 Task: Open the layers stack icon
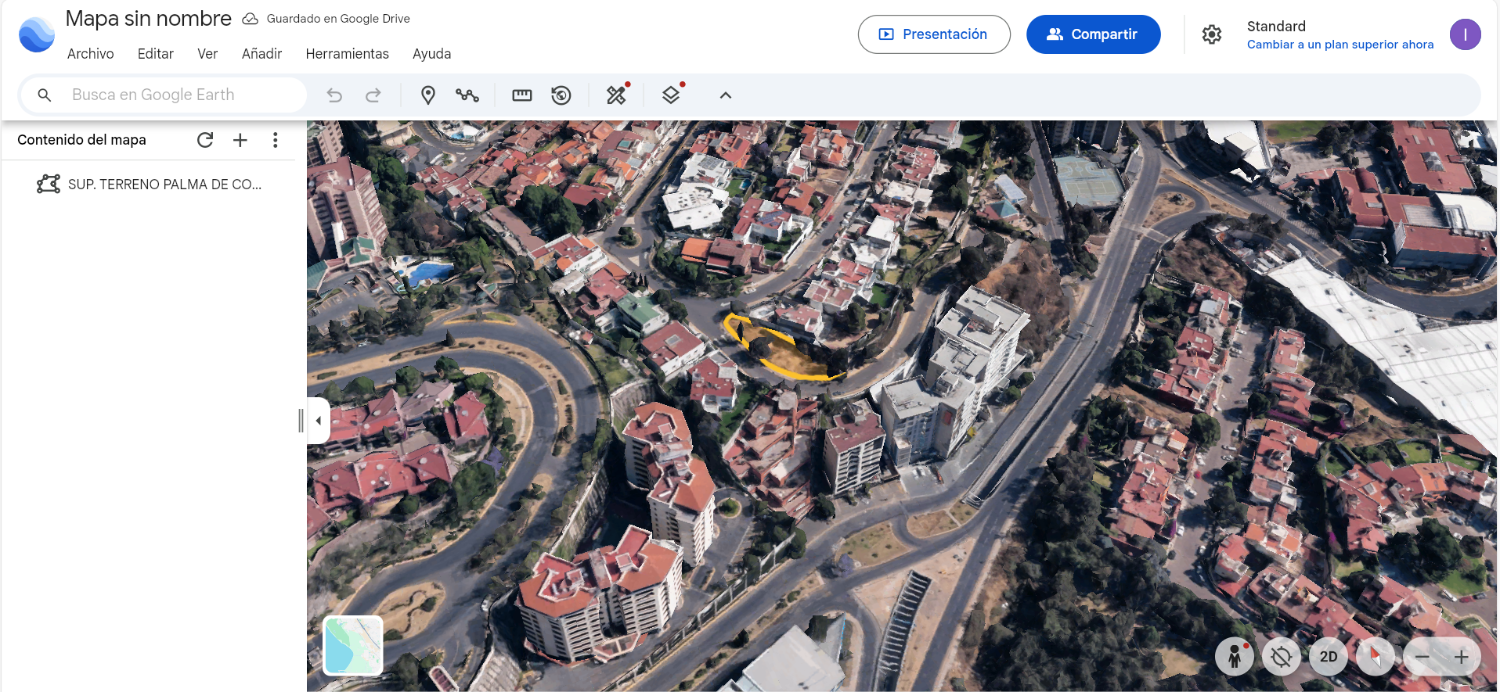click(671, 95)
